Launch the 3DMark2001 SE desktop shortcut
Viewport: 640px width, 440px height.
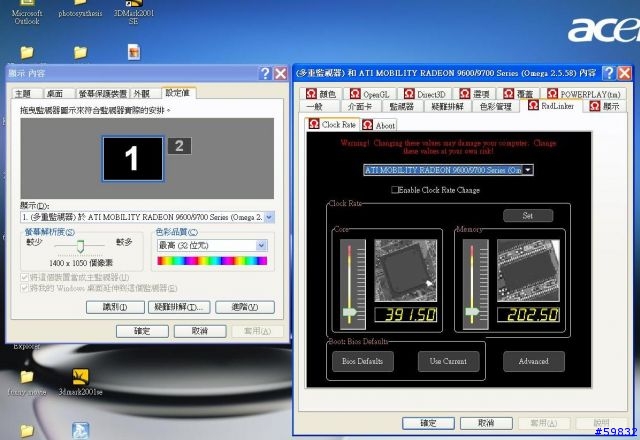133,13
